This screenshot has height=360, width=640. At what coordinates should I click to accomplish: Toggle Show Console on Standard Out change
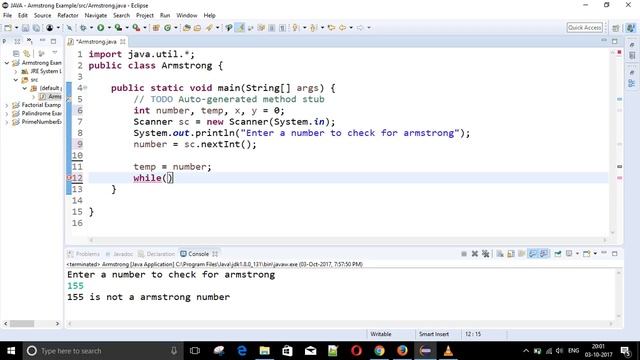tap(533, 254)
